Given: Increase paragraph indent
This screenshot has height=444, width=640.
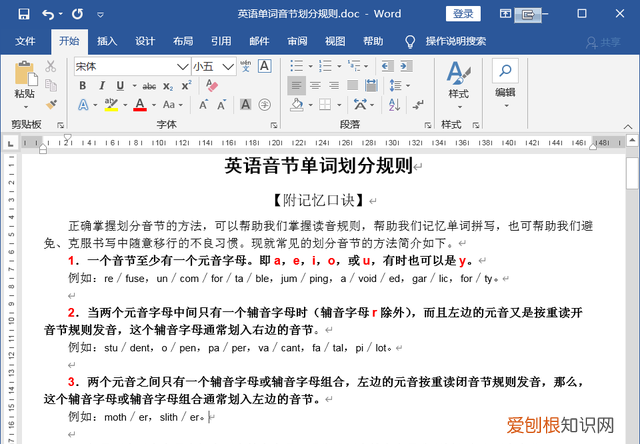Looking at the screenshot, I should coord(406,66).
